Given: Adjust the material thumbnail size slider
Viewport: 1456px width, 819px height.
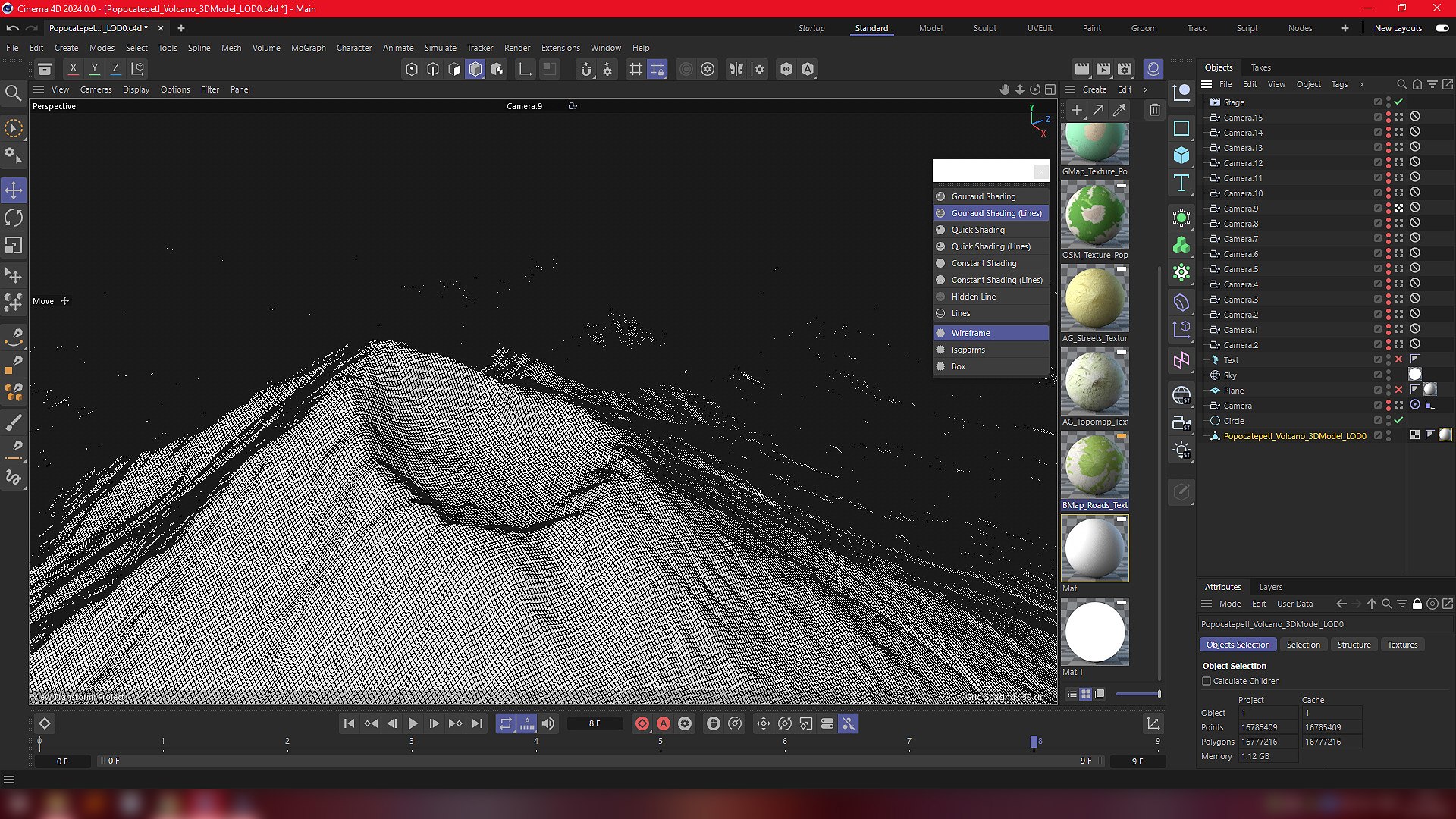Looking at the screenshot, I should [x=1137, y=694].
